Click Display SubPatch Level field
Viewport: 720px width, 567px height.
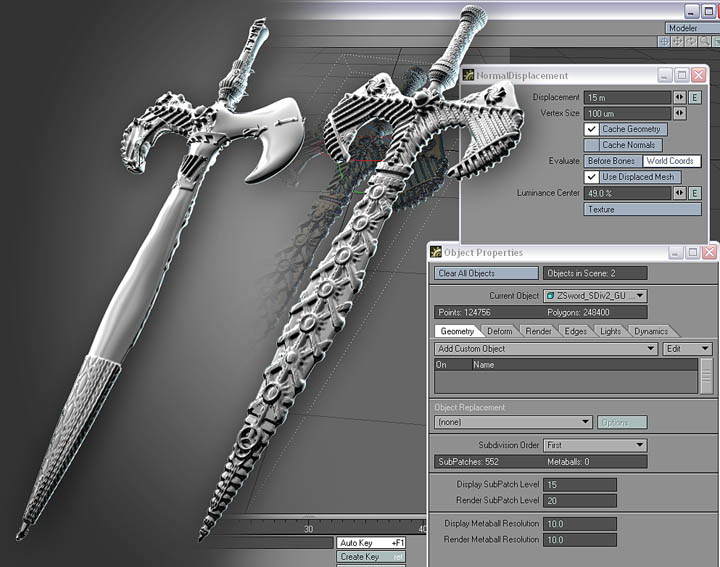579,484
